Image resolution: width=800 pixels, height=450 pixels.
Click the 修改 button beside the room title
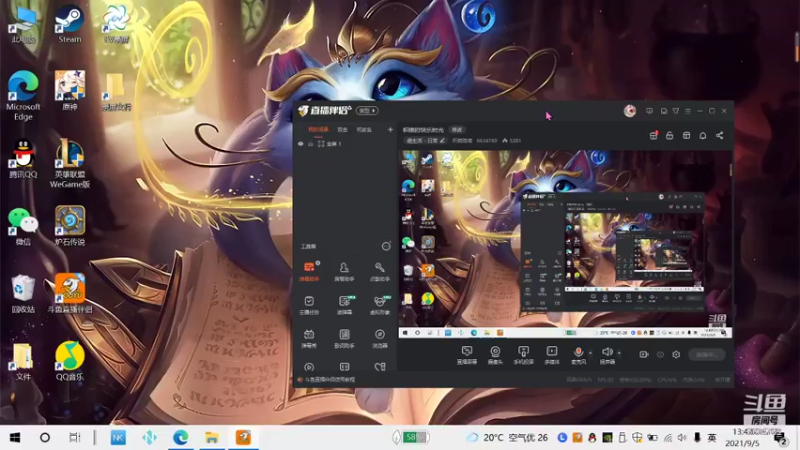pos(457,130)
